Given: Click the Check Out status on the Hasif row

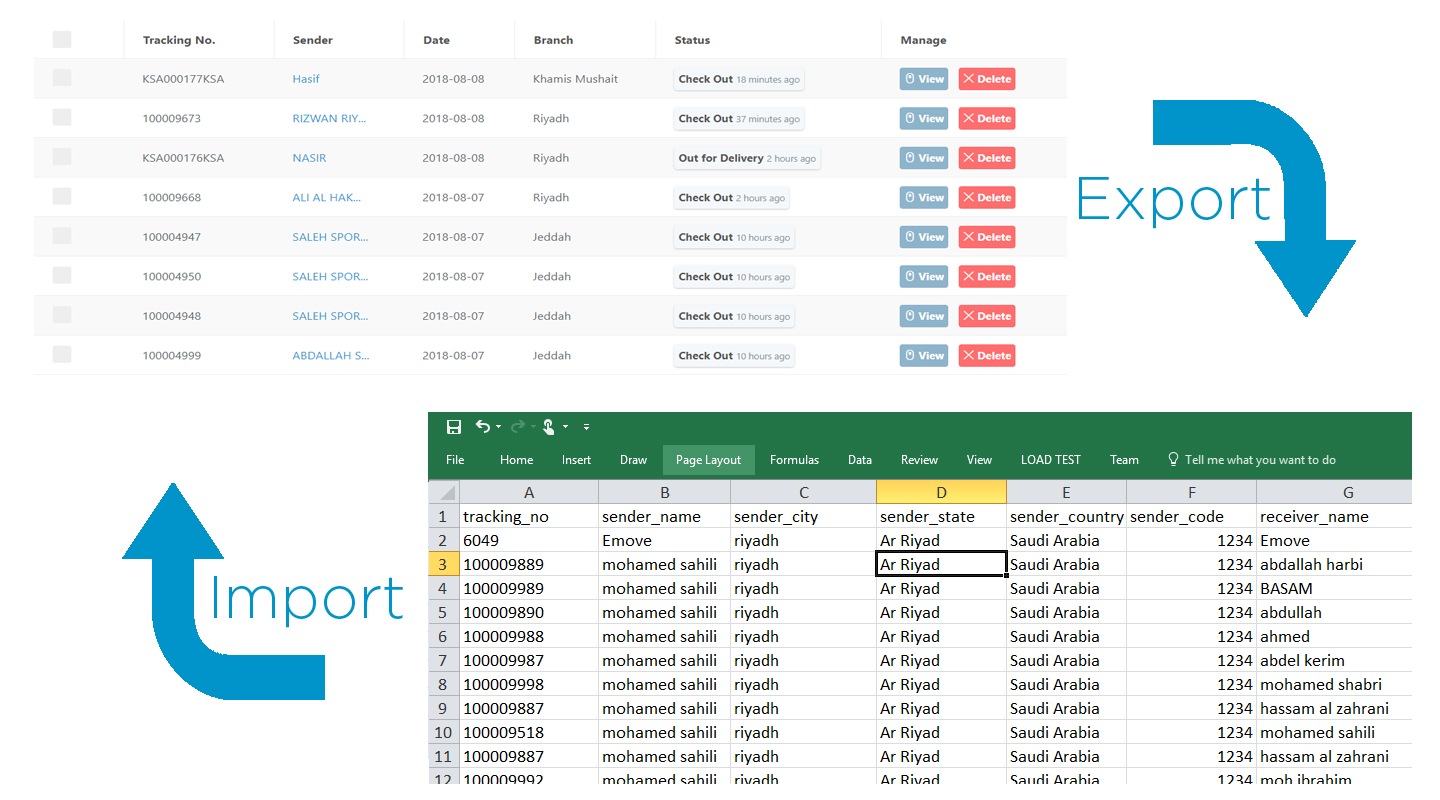Looking at the screenshot, I should tap(739, 79).
